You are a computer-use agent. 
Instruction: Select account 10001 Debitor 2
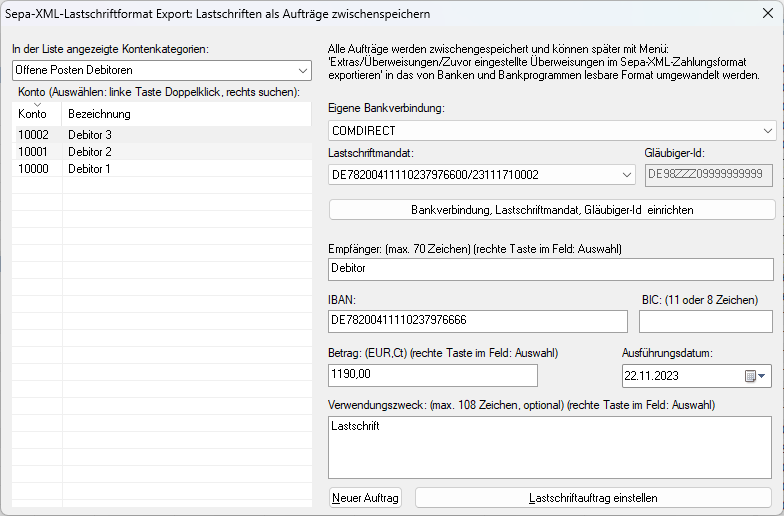[x=162, y=152]
